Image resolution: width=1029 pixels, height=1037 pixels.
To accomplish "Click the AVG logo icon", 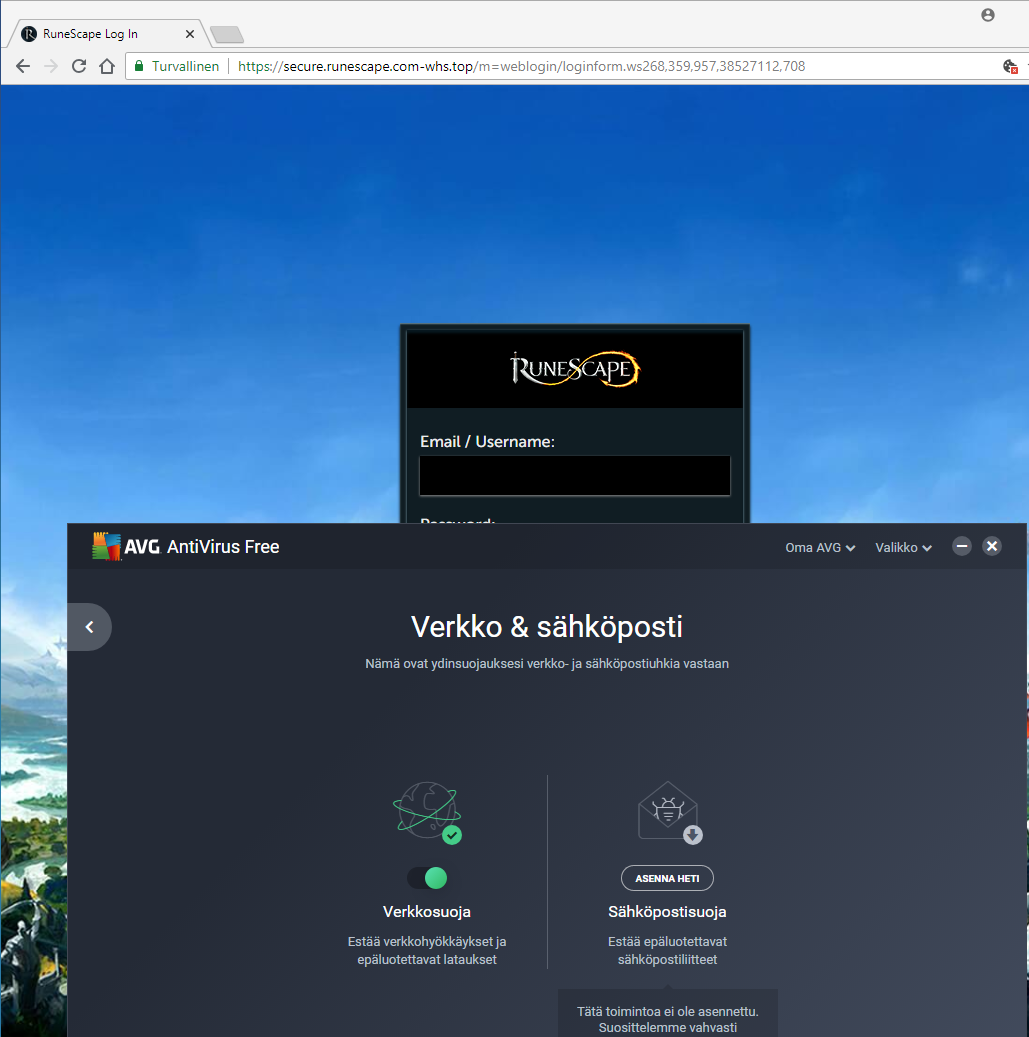I will (x=106, y=546).
